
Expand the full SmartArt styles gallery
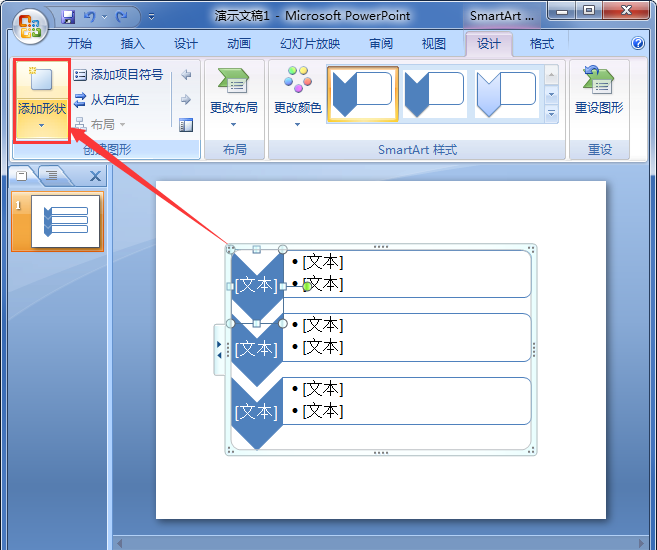coord(551,114)
